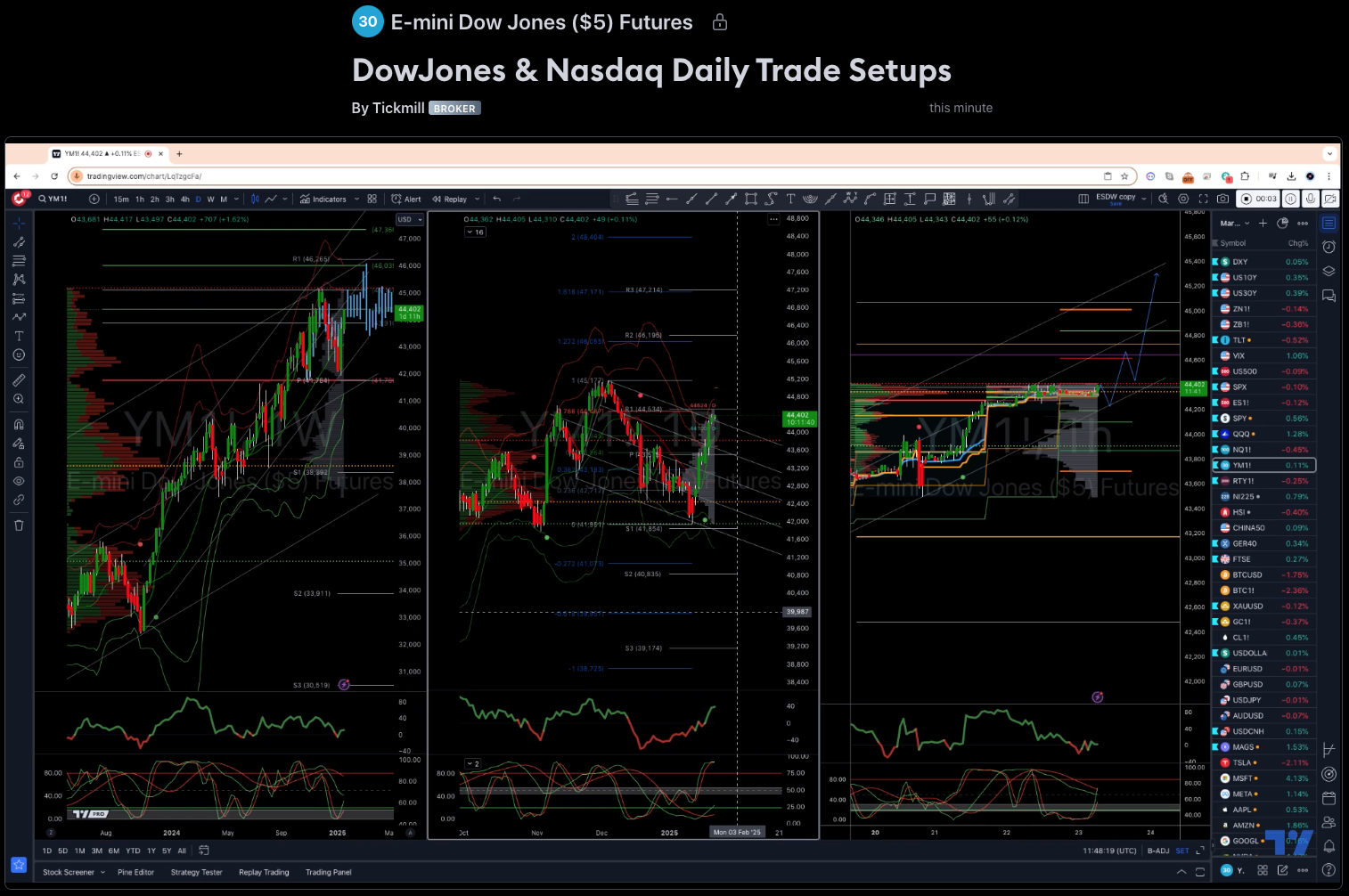Click the undo arrow

(497, 200)
